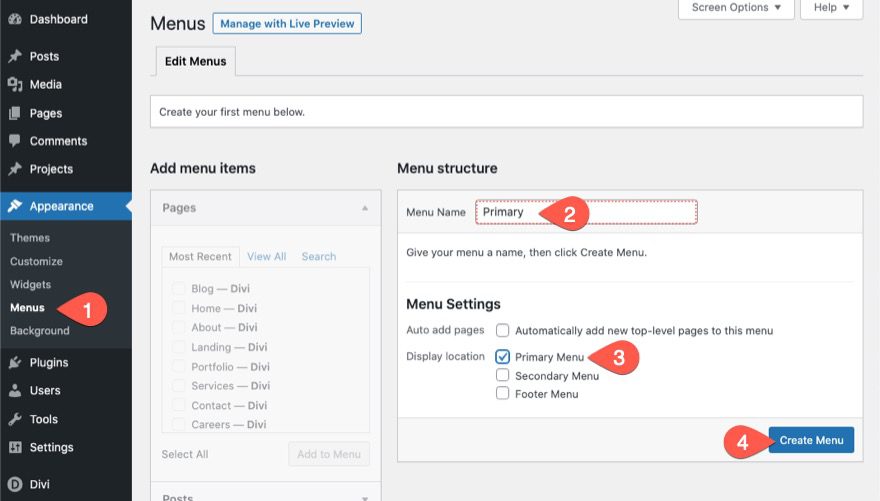The height and width of the screenshot is (501, 880).
Task: Click the Divi logo icon
Action: pos(15,484)
